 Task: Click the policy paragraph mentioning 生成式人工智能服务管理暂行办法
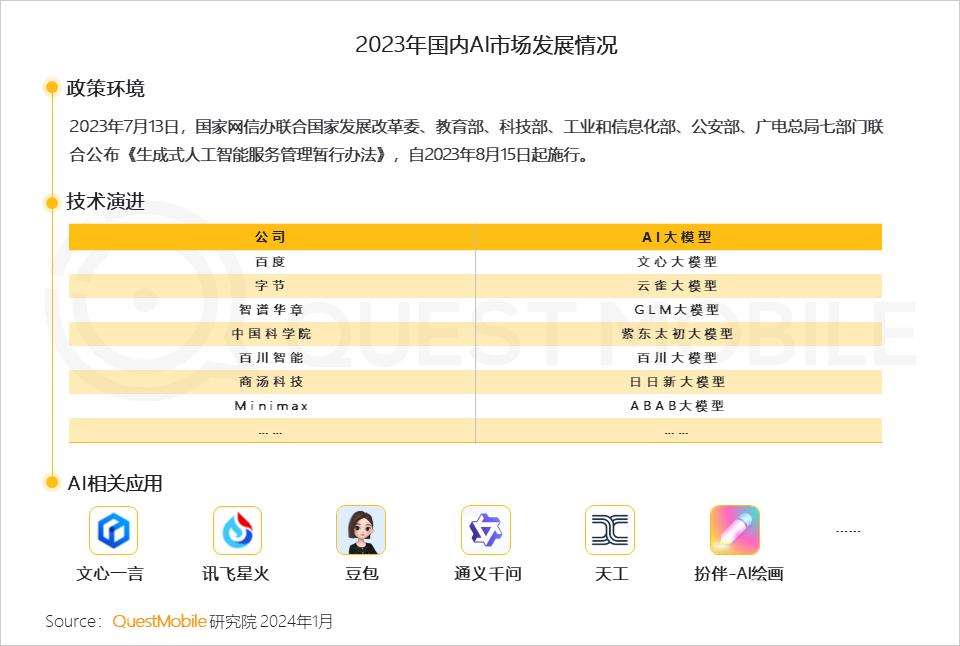tap(476, 140)
